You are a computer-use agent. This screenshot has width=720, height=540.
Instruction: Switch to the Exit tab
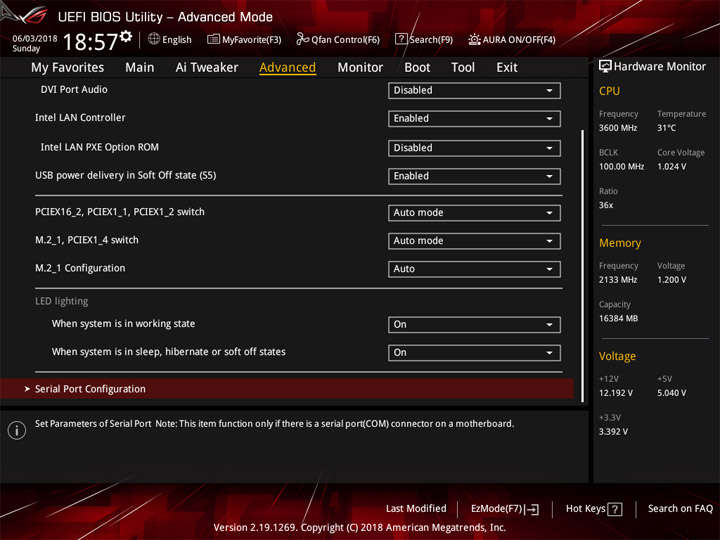pos(506,68)
